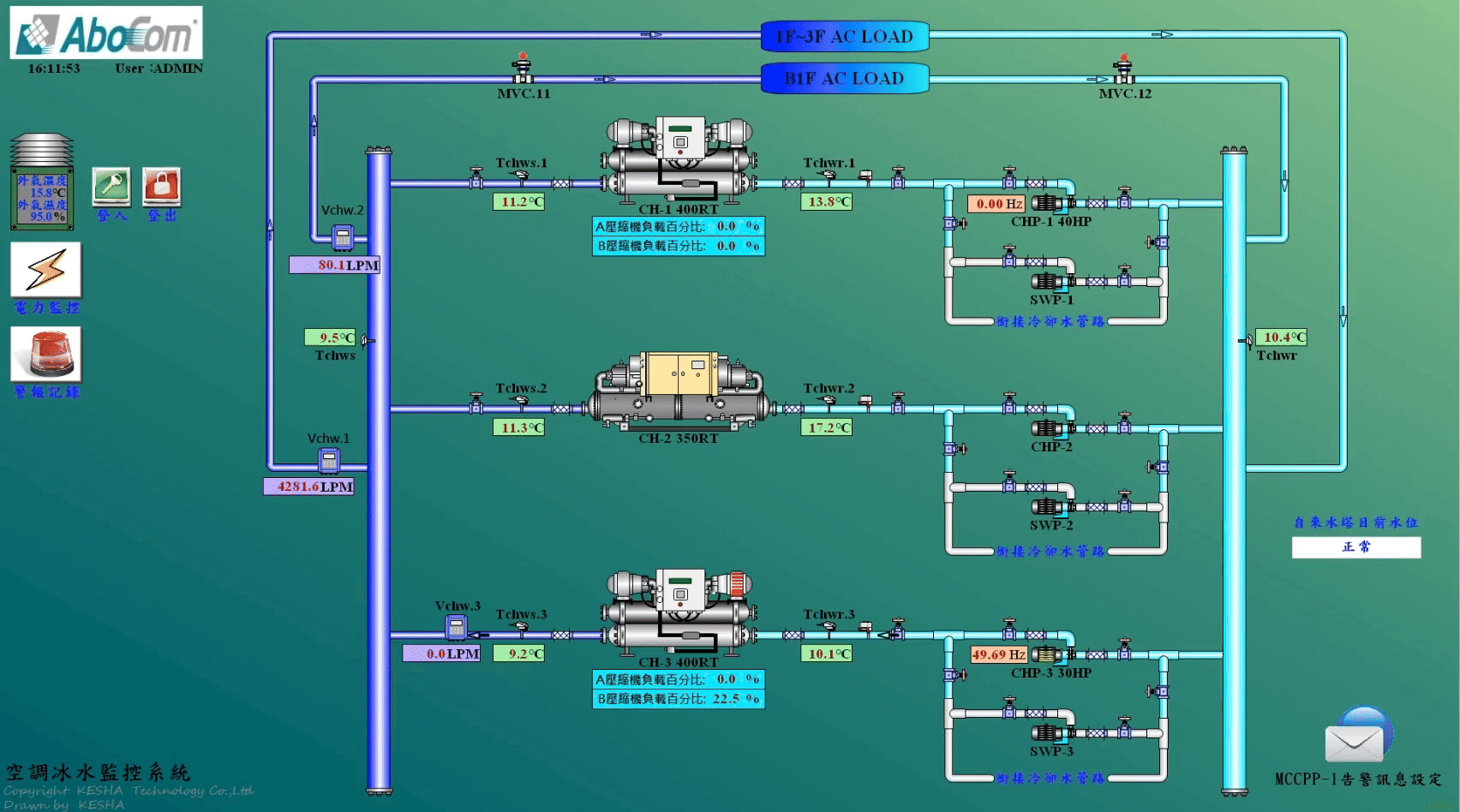
Task: Click the AboCom logo
Action: (106, 33)
